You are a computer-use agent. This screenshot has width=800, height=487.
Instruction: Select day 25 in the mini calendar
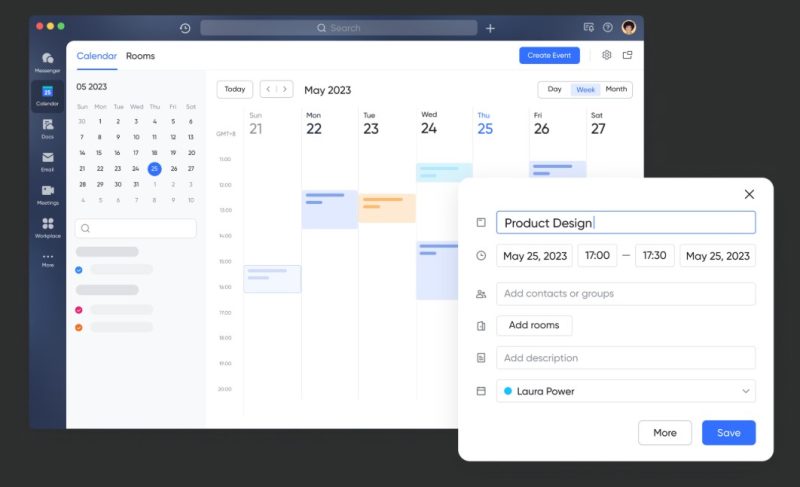[x=155, y=169]
